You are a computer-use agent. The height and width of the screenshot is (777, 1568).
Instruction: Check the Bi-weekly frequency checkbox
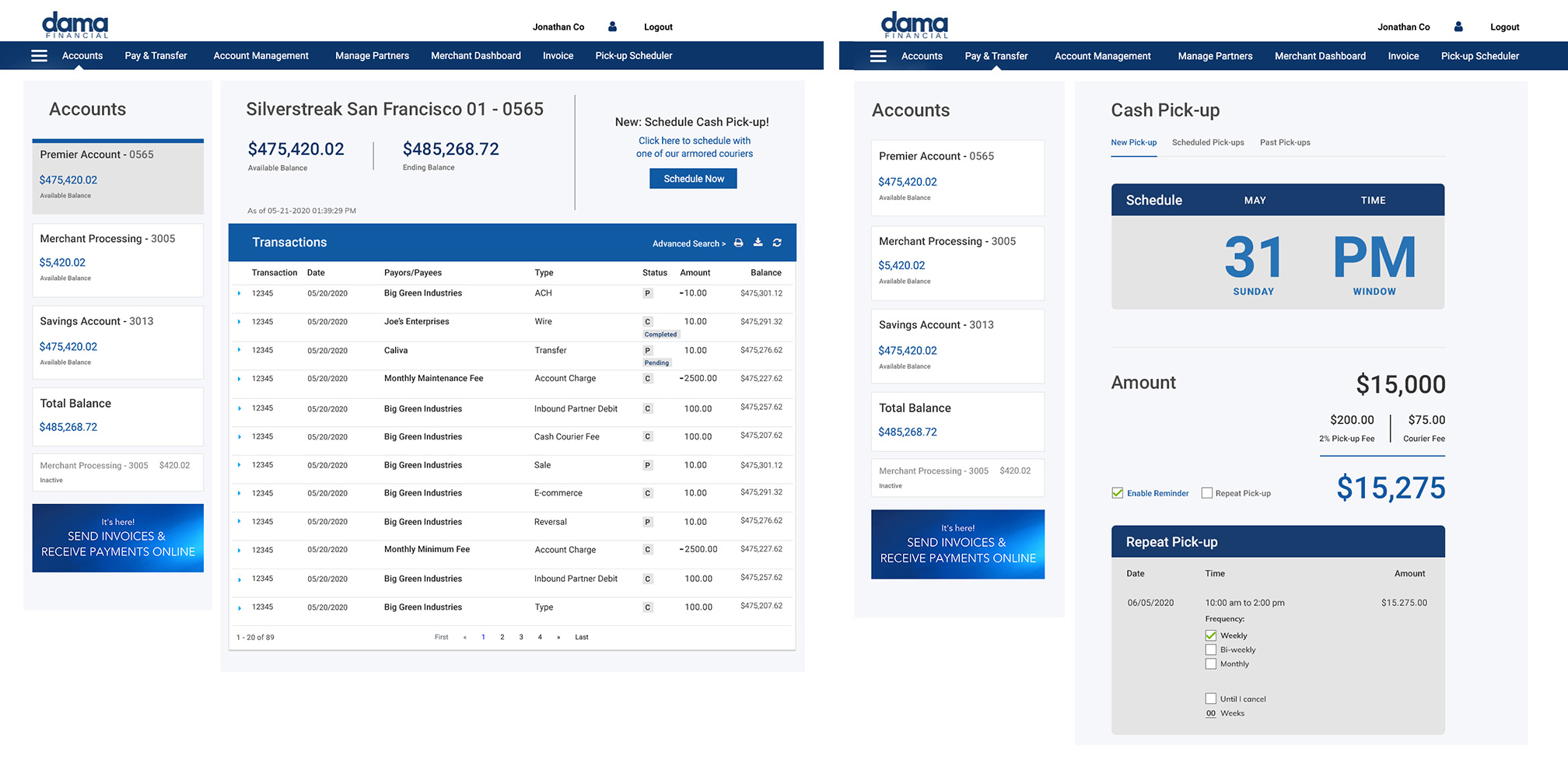1210,650
